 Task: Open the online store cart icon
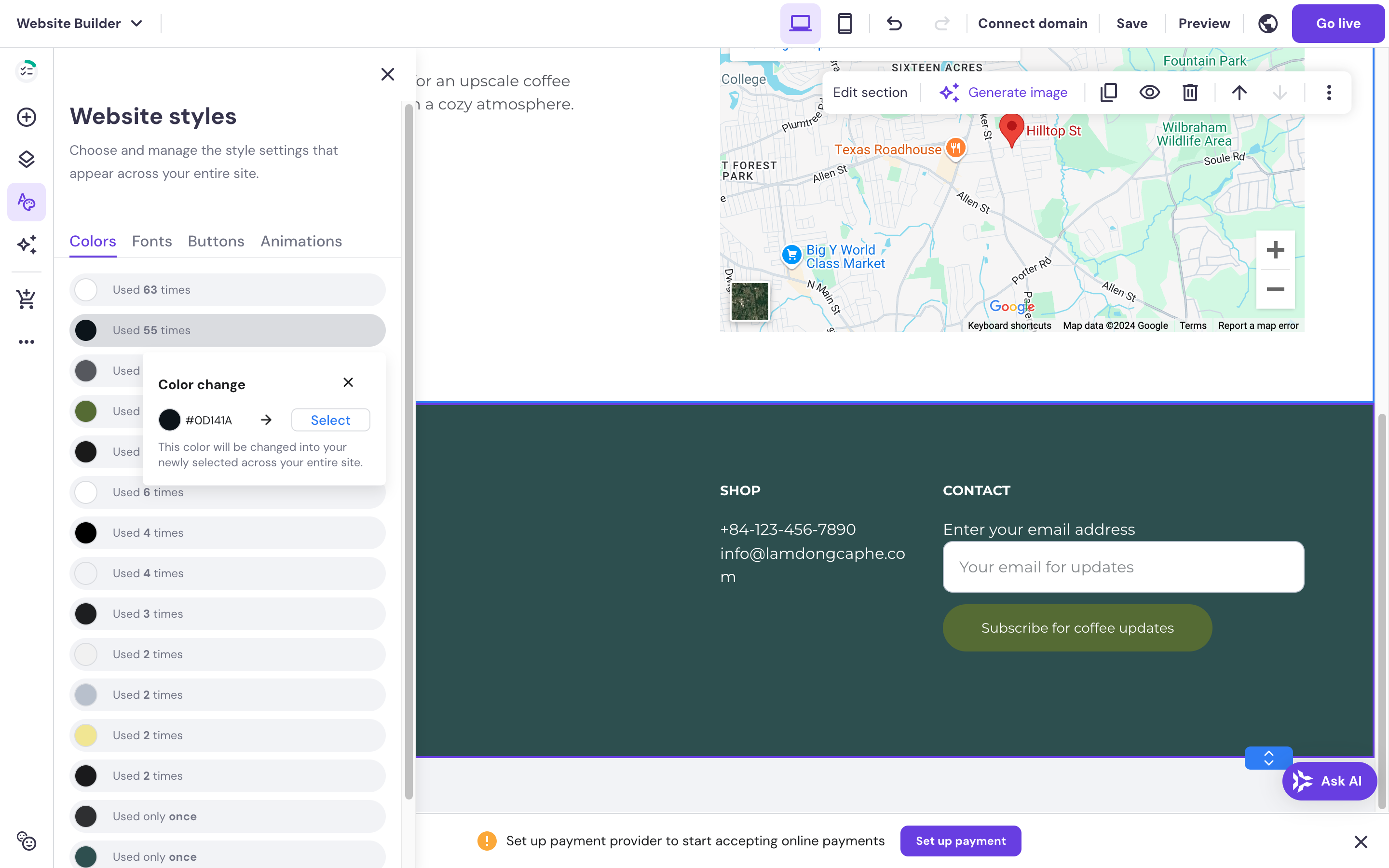(27, 298)
